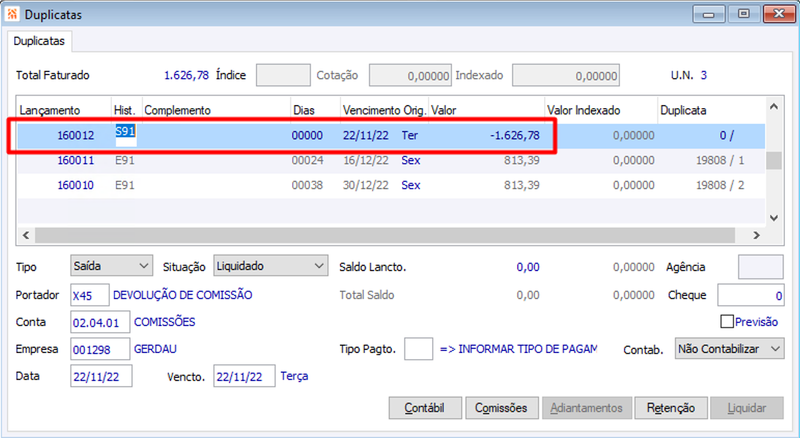Select lançamento 160011 cell
The height and width of the screenshot is (438, 800).
(x=76, y=160)
